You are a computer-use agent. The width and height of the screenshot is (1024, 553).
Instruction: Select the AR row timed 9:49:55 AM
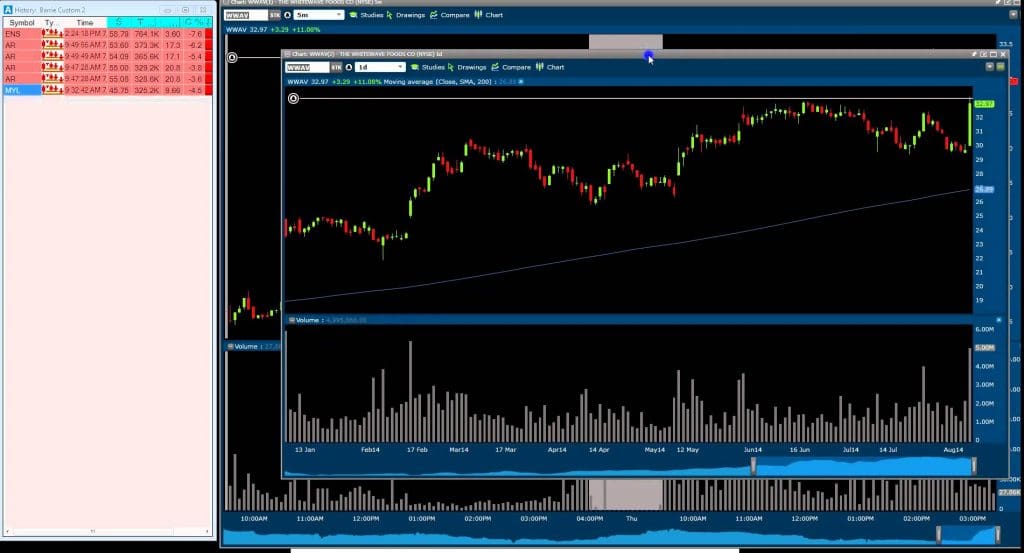tap(108, 45)
